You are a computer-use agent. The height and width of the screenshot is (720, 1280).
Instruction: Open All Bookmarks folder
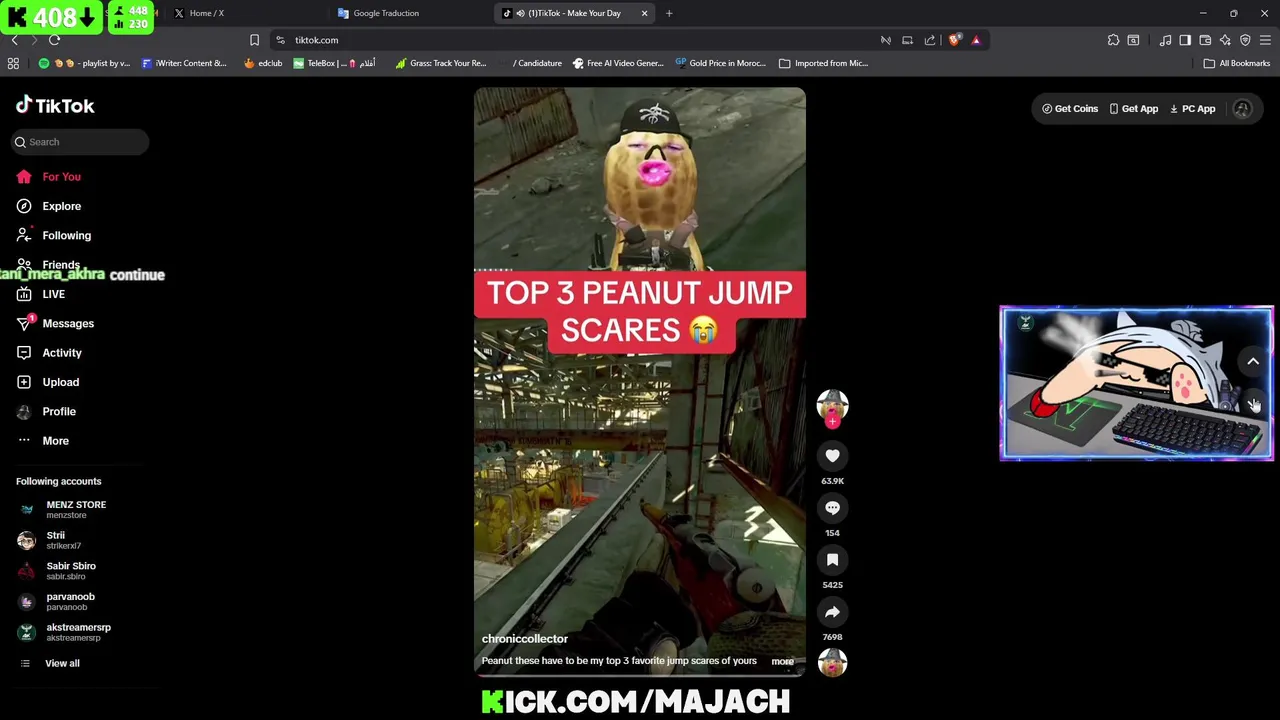(1237, 63)
